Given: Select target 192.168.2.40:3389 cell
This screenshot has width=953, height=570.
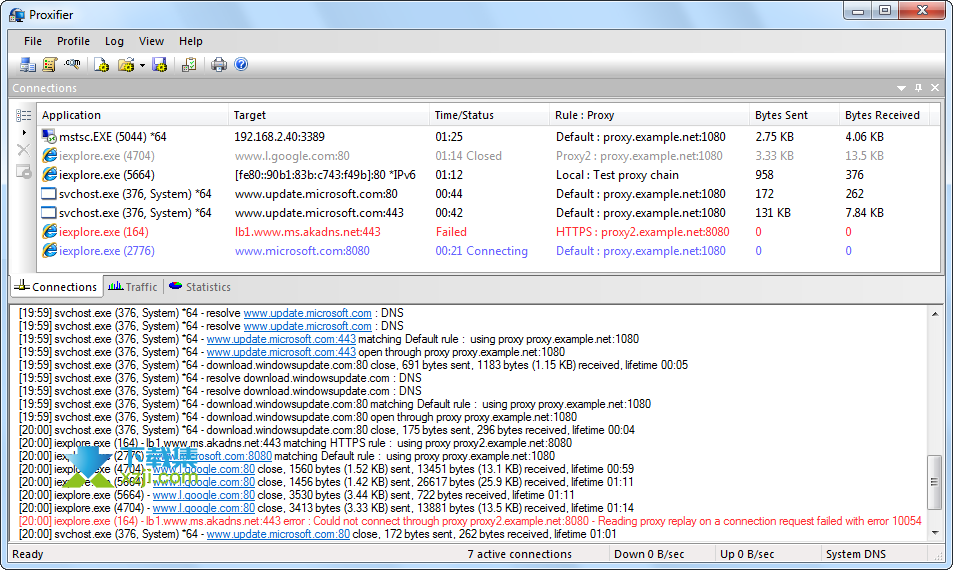Looking at the screenshot, I should pyautogui.click(x=280, y=137).
